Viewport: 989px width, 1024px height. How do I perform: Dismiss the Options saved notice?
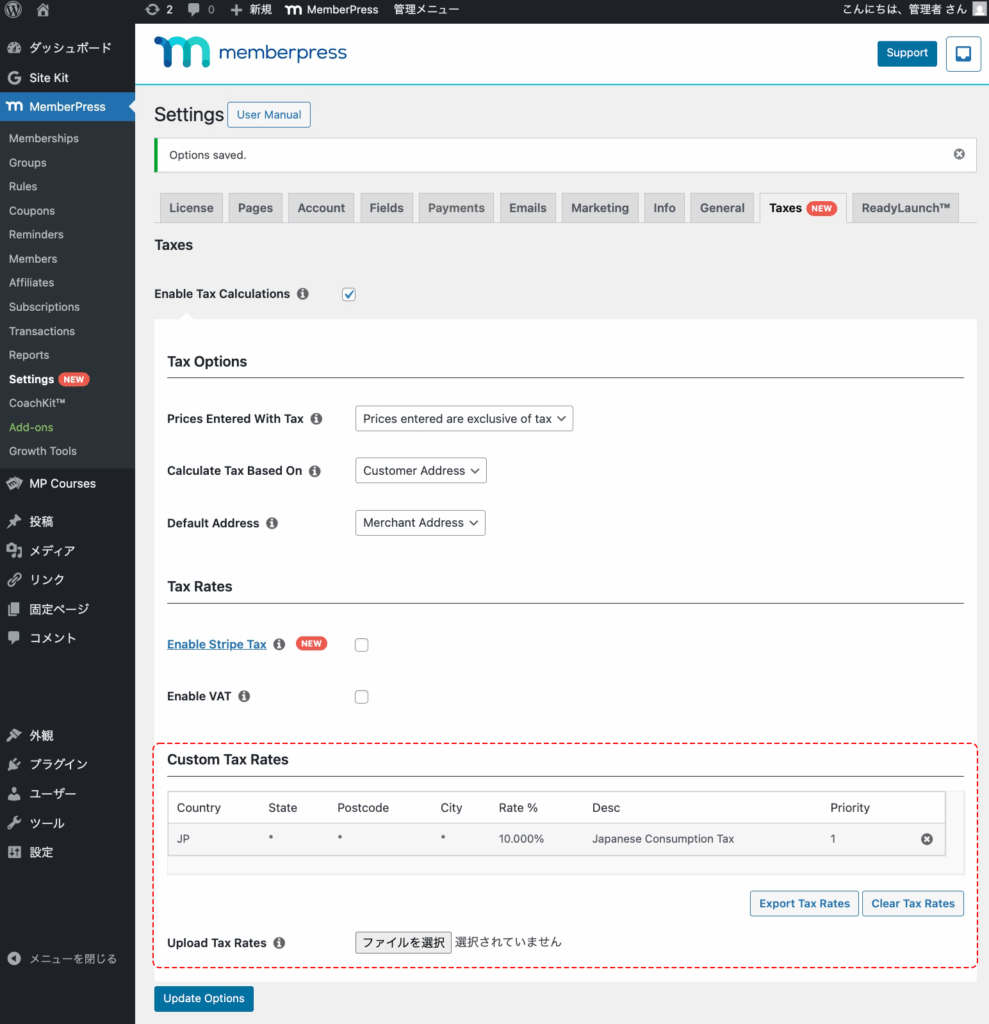959,154
